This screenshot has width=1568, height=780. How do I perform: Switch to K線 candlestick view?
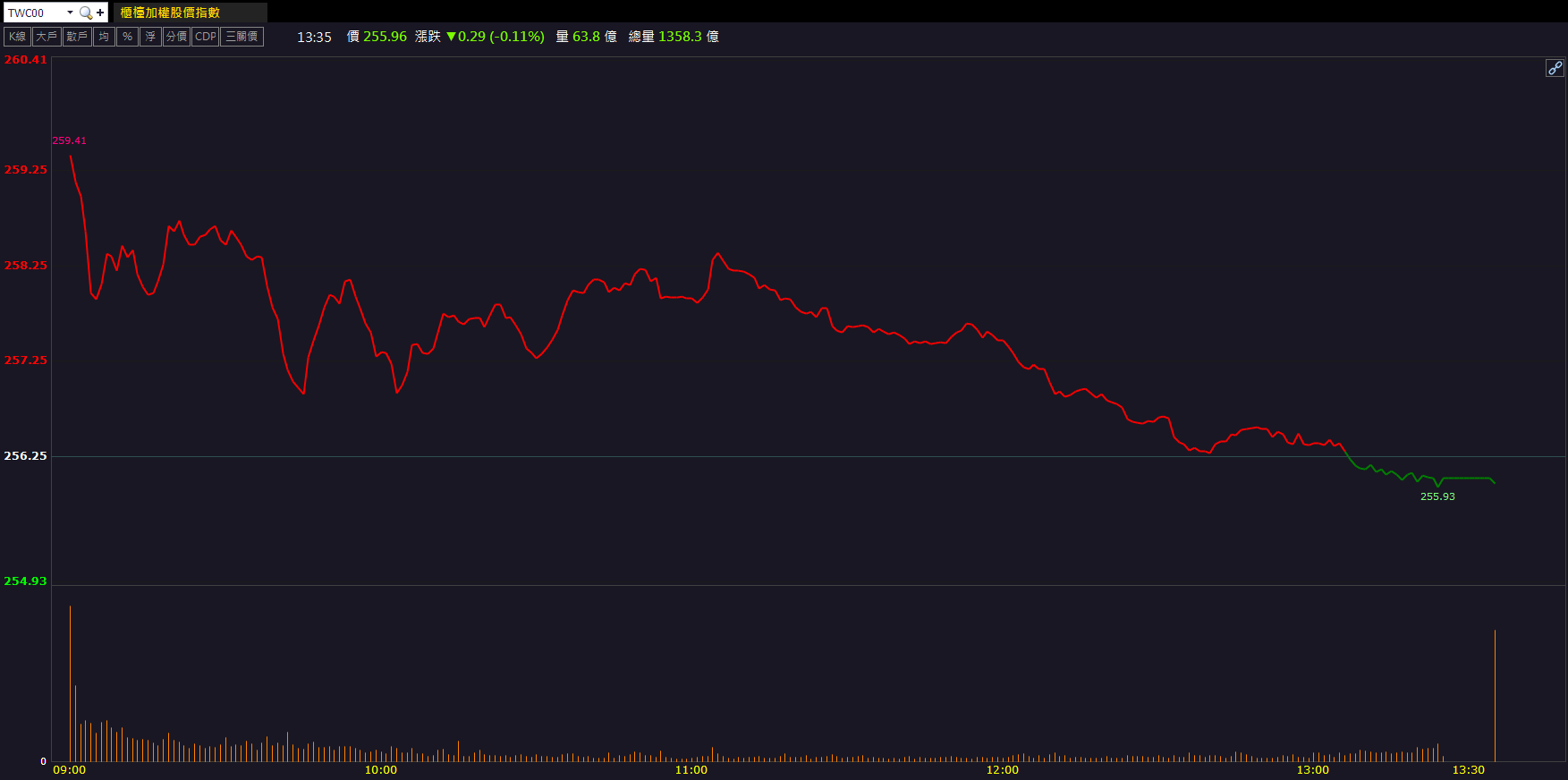[18, 37]
